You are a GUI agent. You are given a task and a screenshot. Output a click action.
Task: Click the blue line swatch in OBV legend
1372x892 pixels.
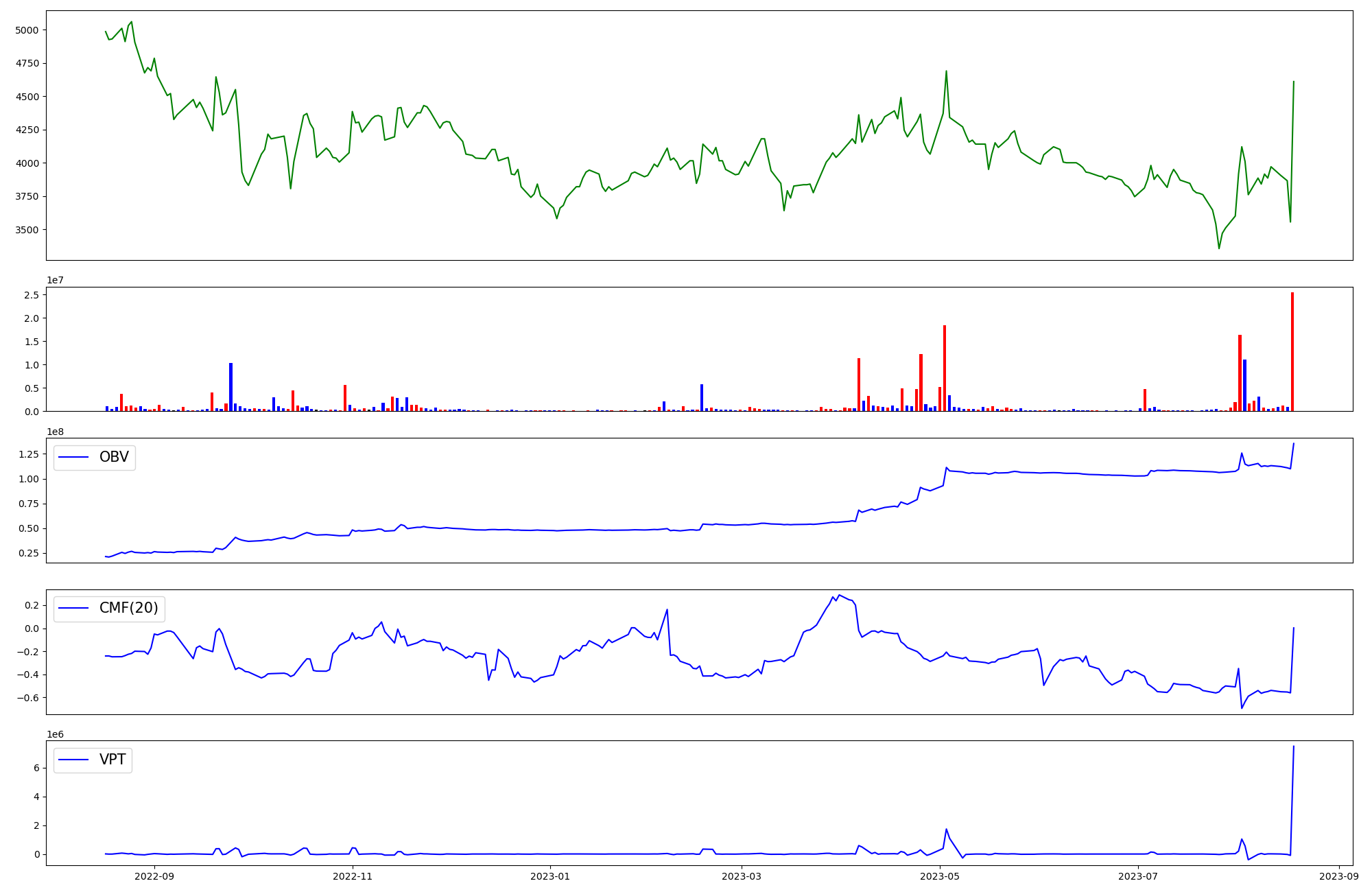(x=74, y=458)
